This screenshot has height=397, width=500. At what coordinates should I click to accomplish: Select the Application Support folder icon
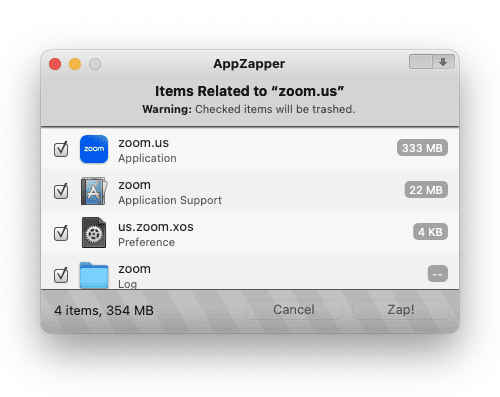coord(94,191)
